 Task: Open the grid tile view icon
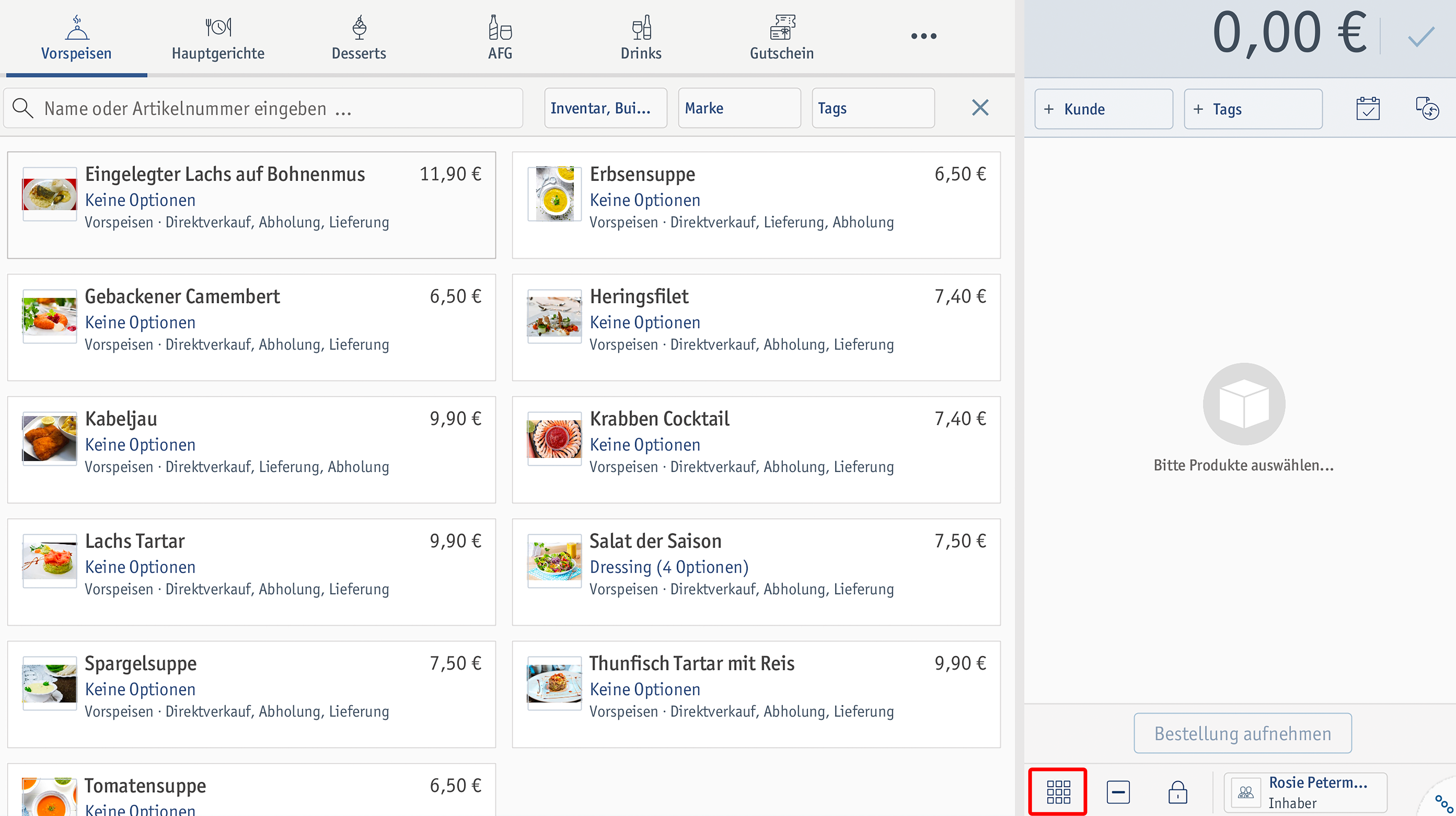point(1058,792)
